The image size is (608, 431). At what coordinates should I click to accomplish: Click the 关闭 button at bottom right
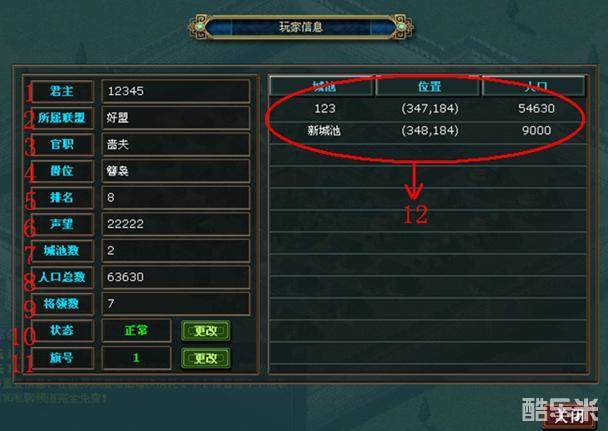pyautogui.click(x=567, y=416)
